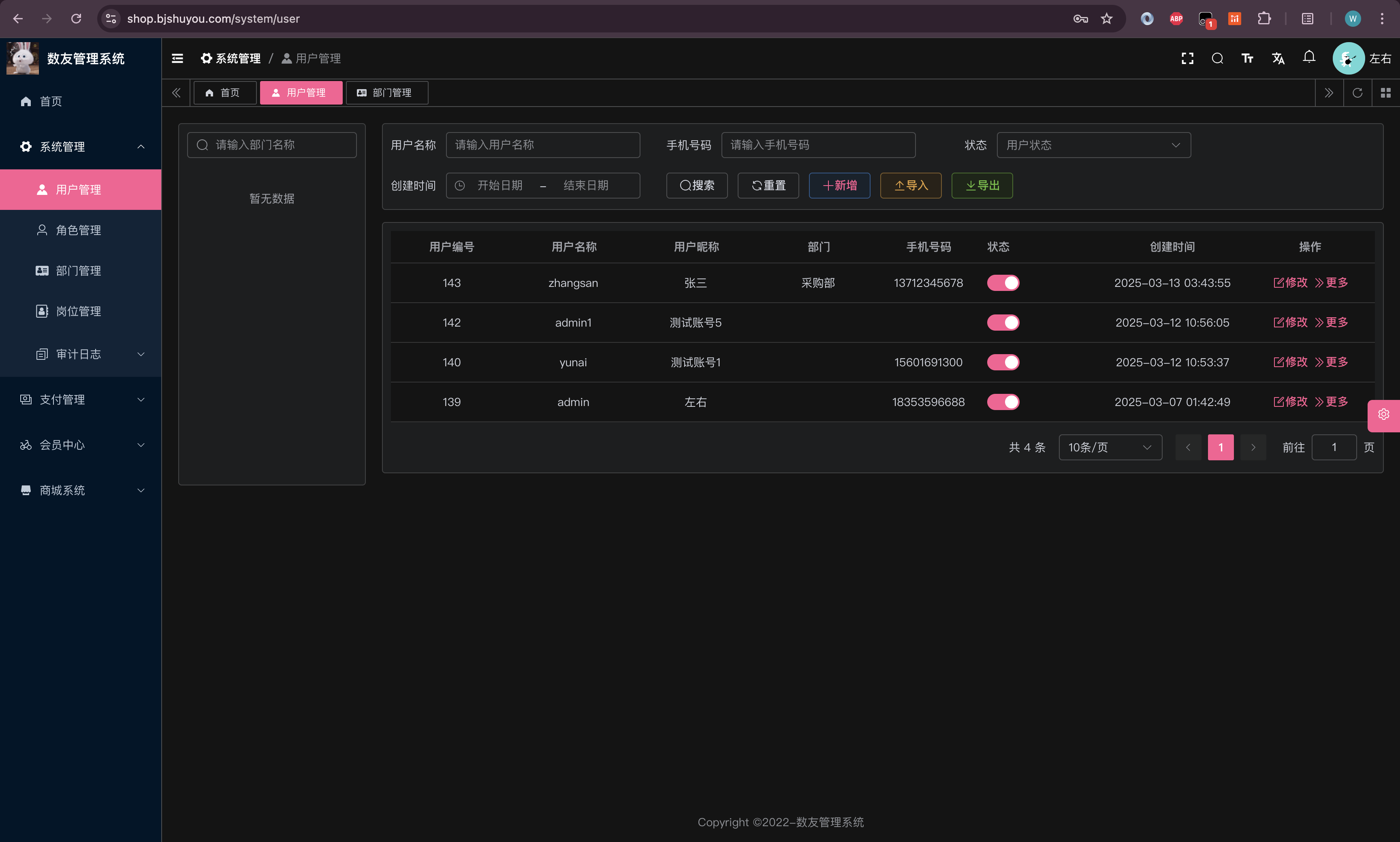Open the notifications bell icon
1400x842 pixels.
tap(1309, 57)
